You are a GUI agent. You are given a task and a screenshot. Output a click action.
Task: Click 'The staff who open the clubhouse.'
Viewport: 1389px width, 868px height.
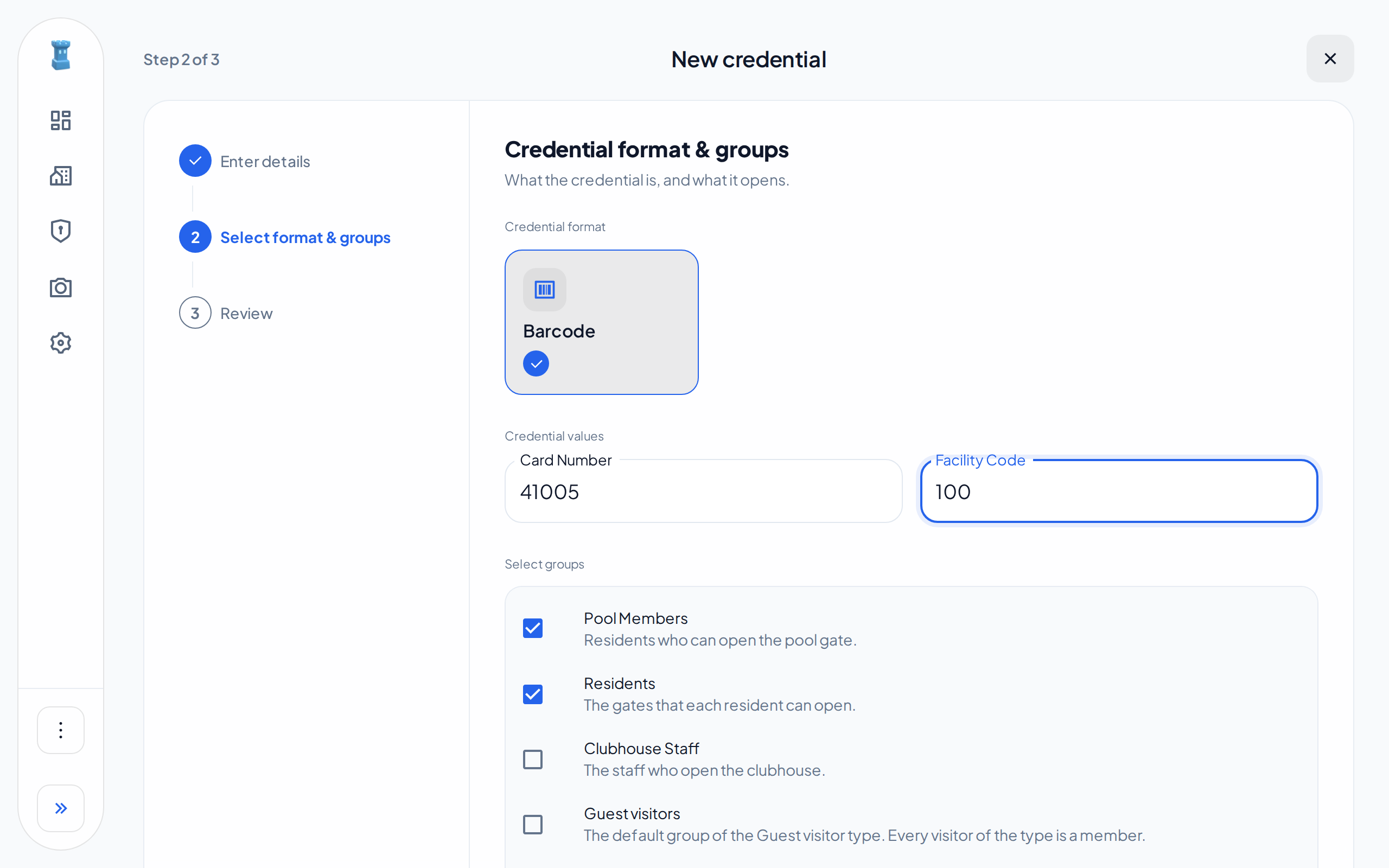(704, 770)
